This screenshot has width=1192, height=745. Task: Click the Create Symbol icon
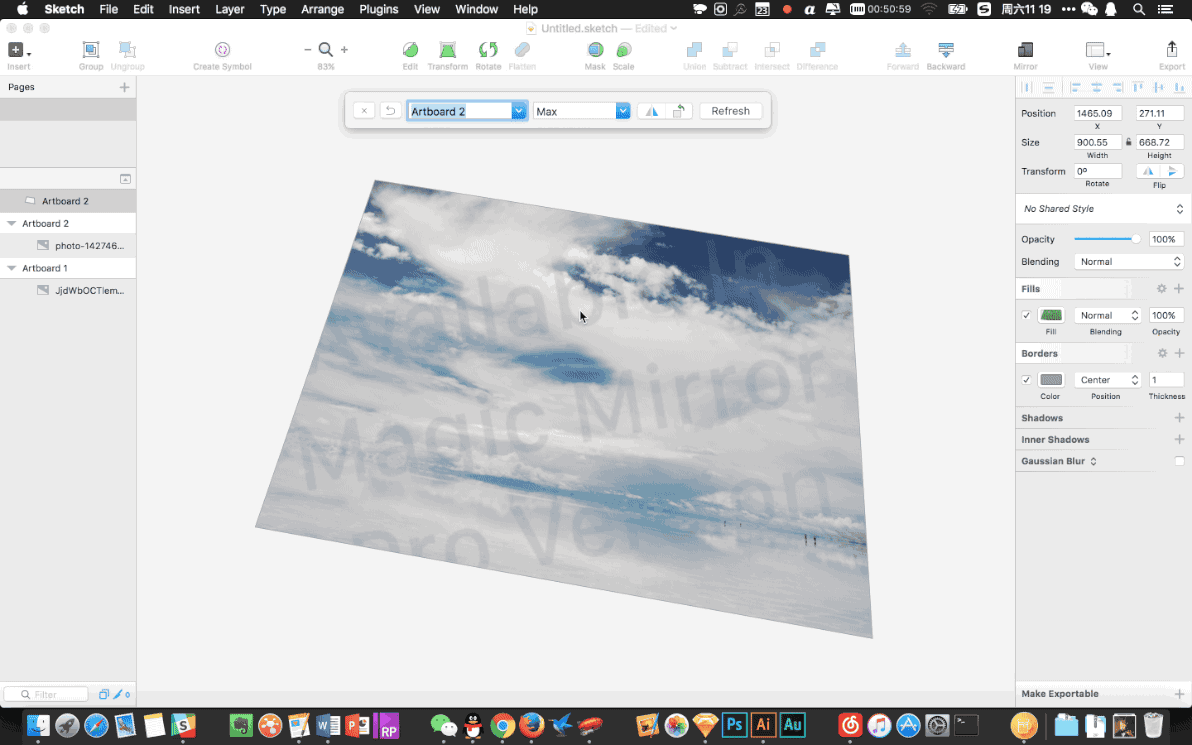click(x=222, y=50)
